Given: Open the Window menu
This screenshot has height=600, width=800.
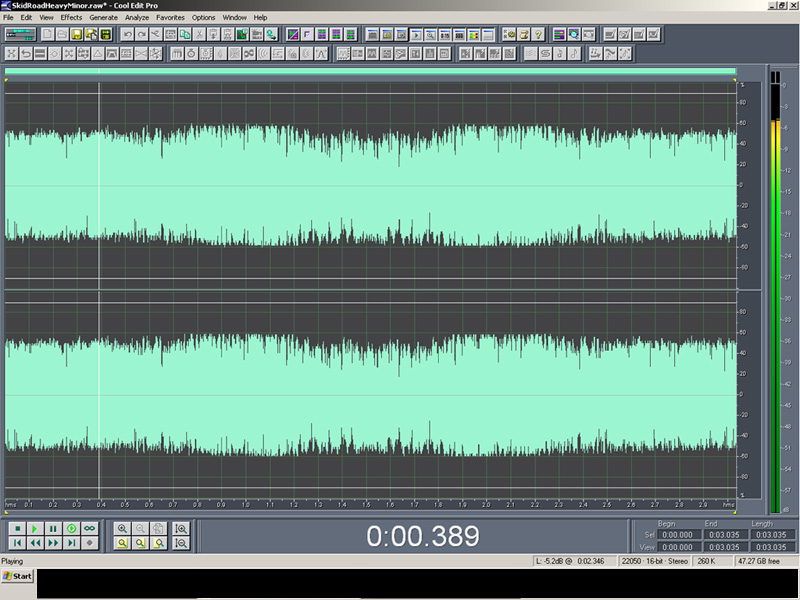Looking at the screenshot, I should [x=235, y=17].
